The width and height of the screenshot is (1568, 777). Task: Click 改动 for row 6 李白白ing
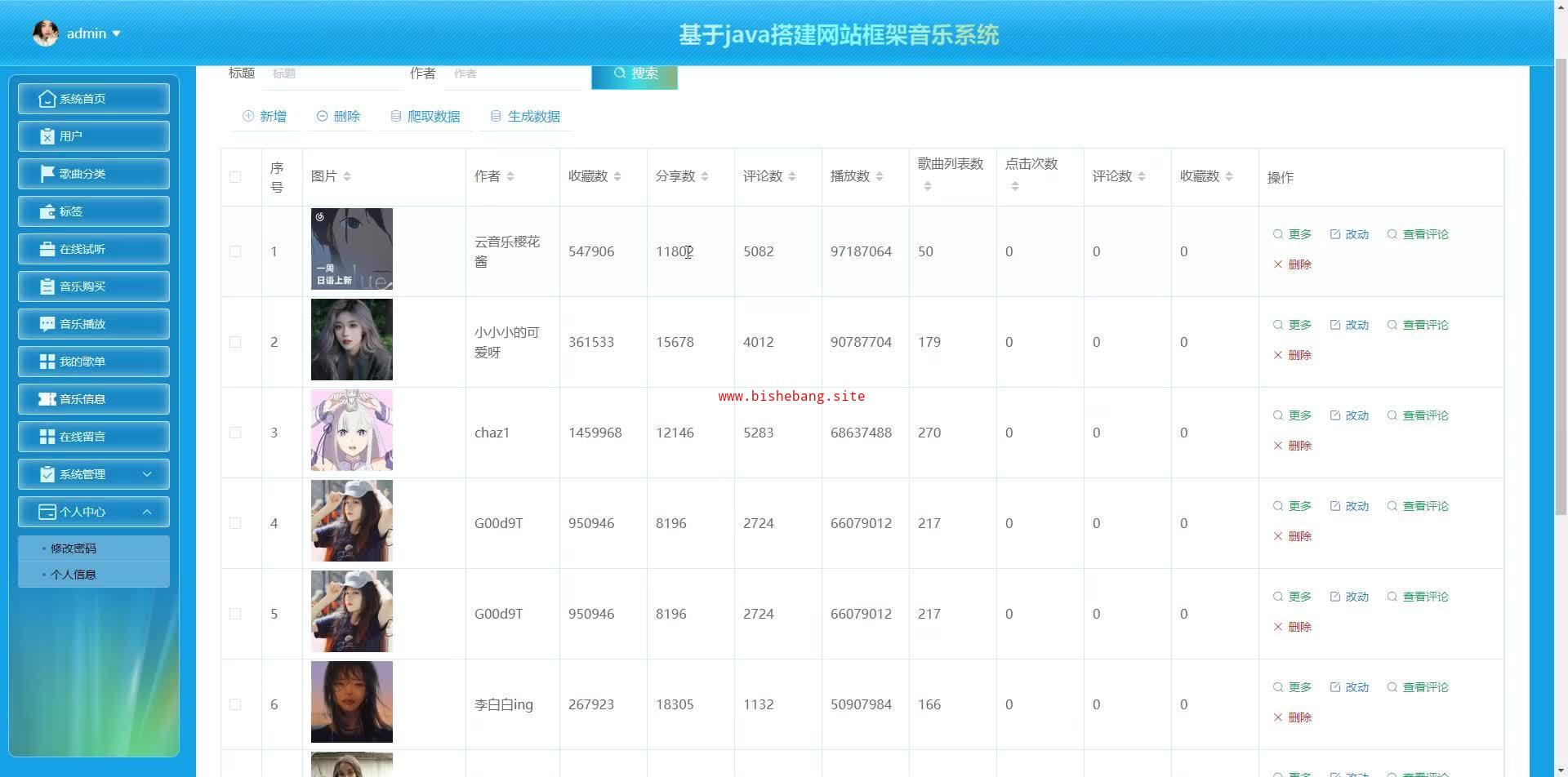pyautogui.click(x=1349, y=687)
